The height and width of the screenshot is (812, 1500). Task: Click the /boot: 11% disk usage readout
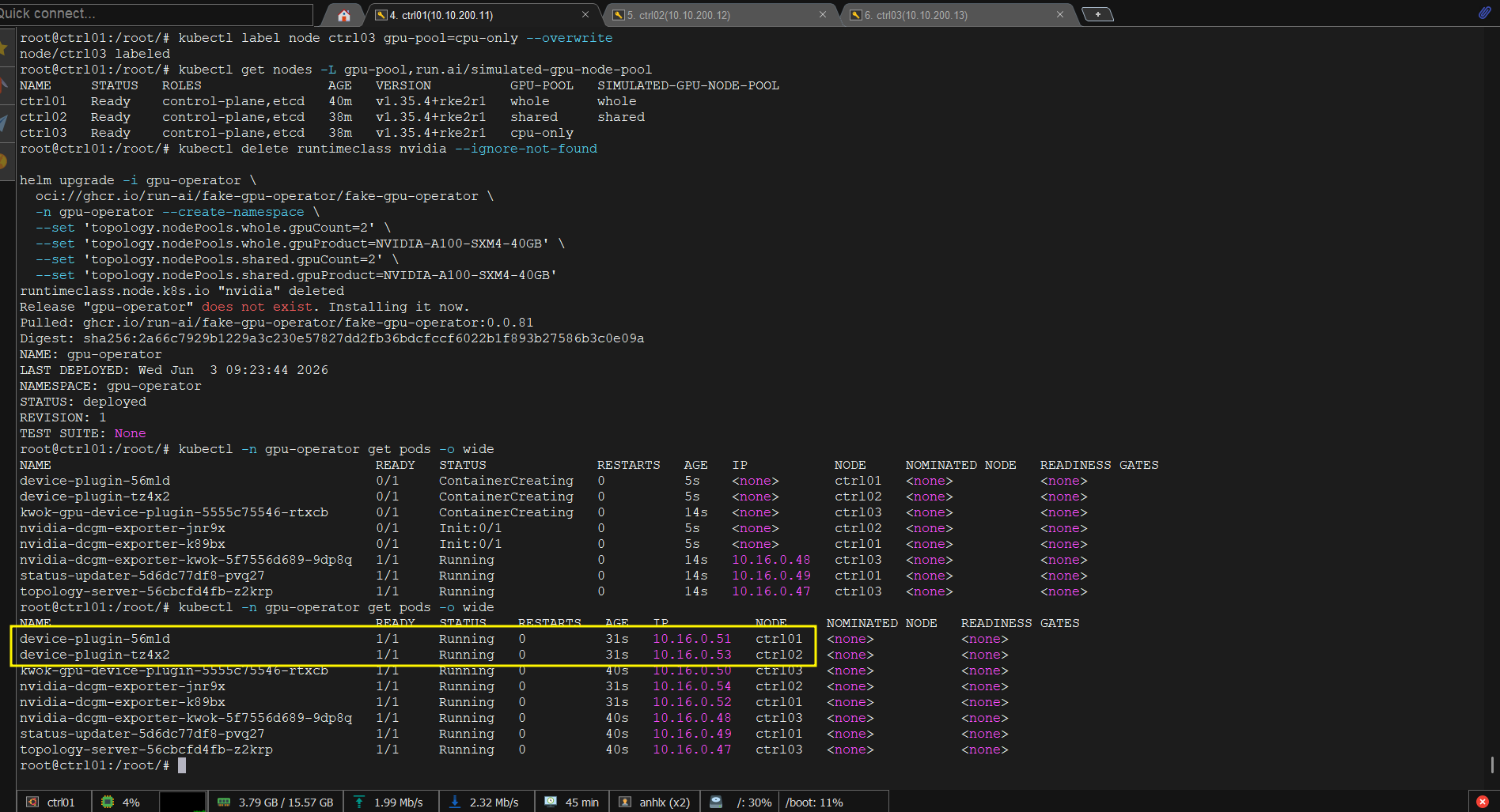[814, 803]
